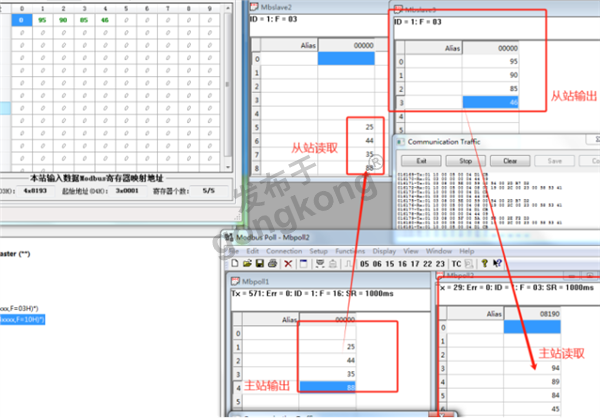Select function 15 toolbar button
Image resolution: width=600 pixels, height=418 pixels.
click(x=390, y=264)
